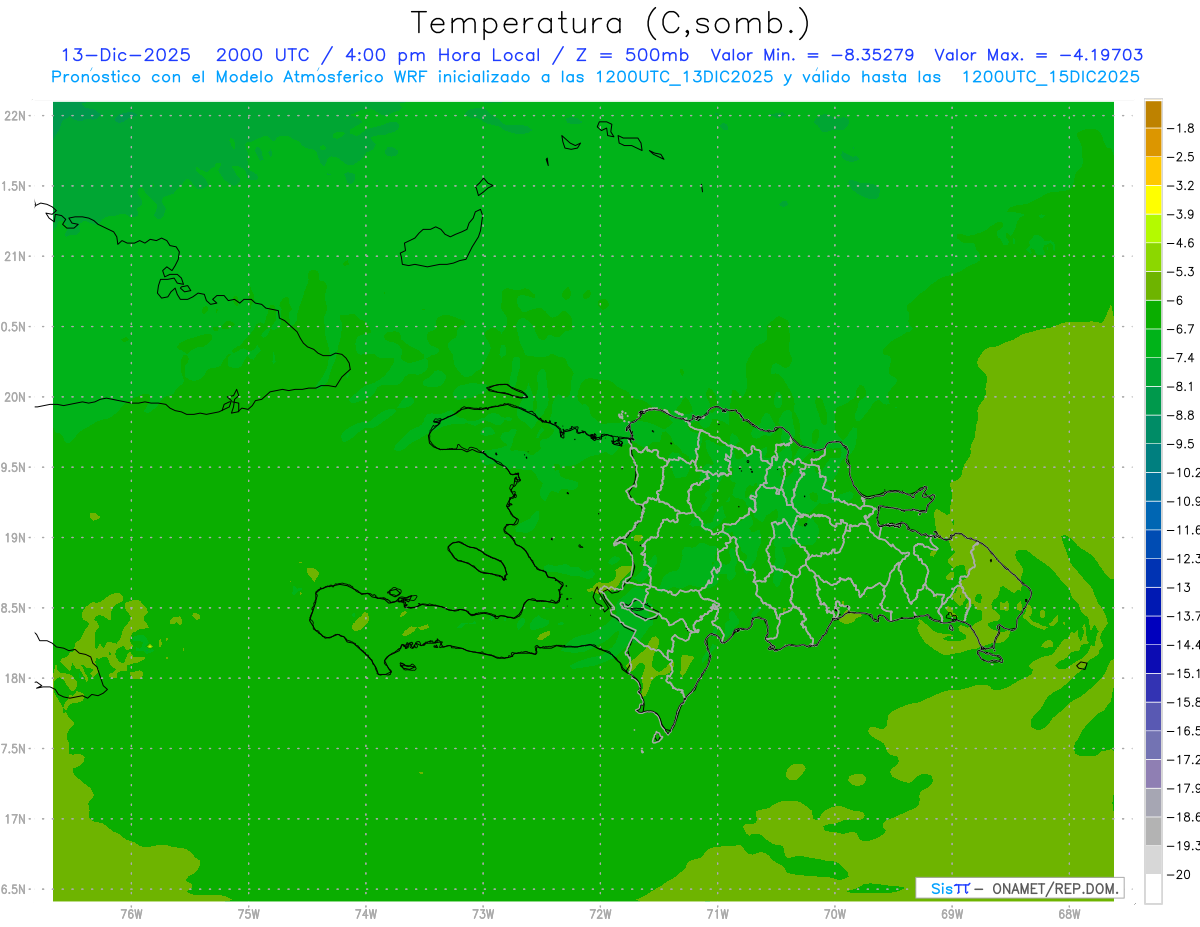This screenshot has width=1200, height=927.
Task: Click the '74W' longitude axis label
Action: [366, 913]
